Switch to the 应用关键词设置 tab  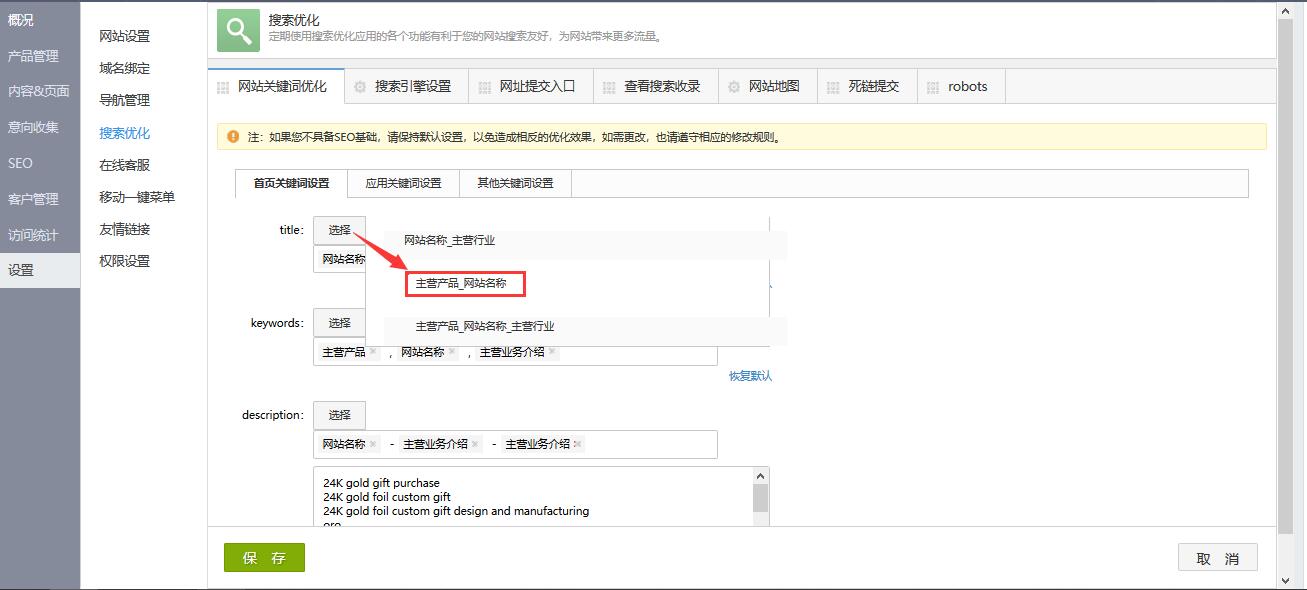pyautogui.click(x=403, y=184)
